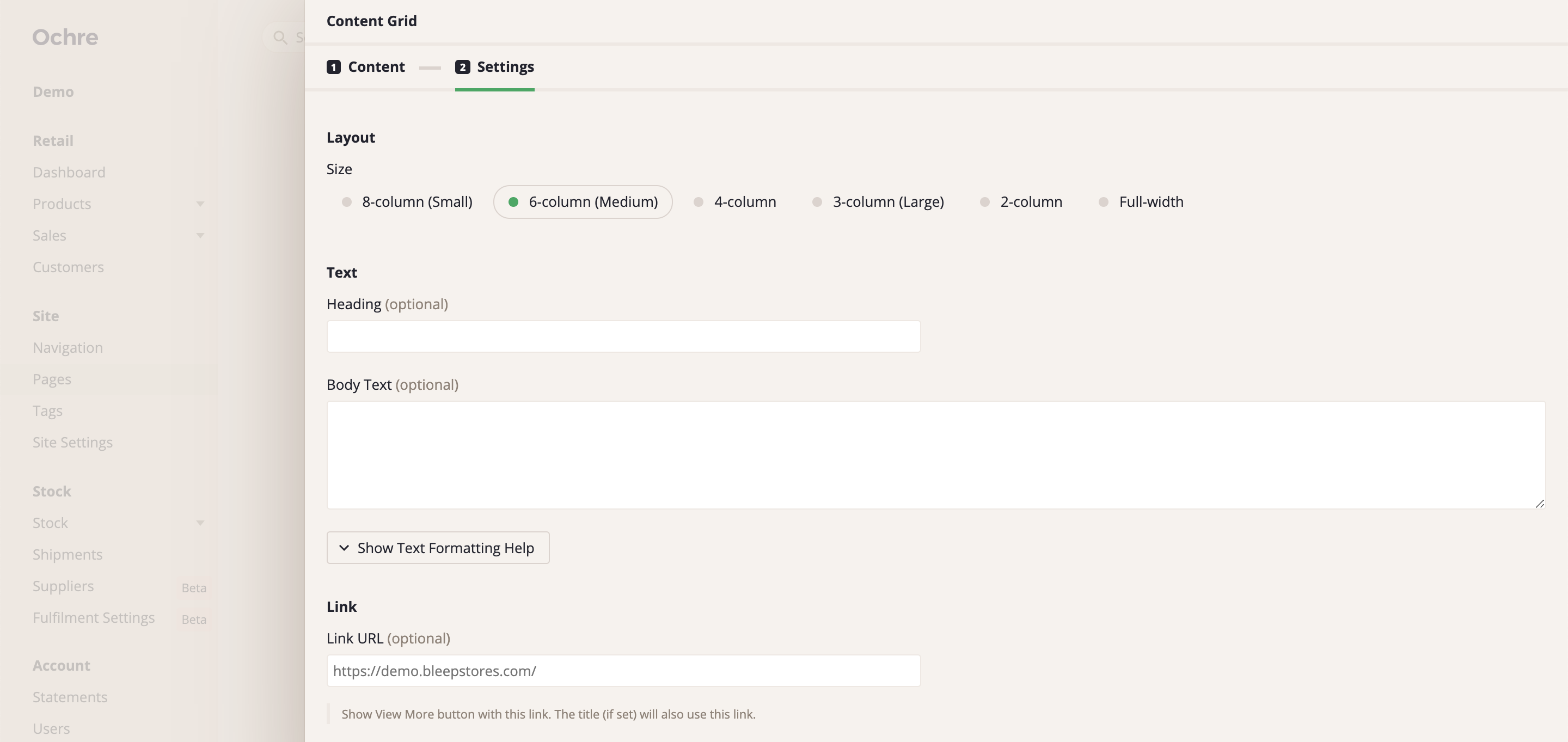Switch to the Content tab
Image resolution: width=1568 pixels, height=742 pixels.
pos(376,67)
